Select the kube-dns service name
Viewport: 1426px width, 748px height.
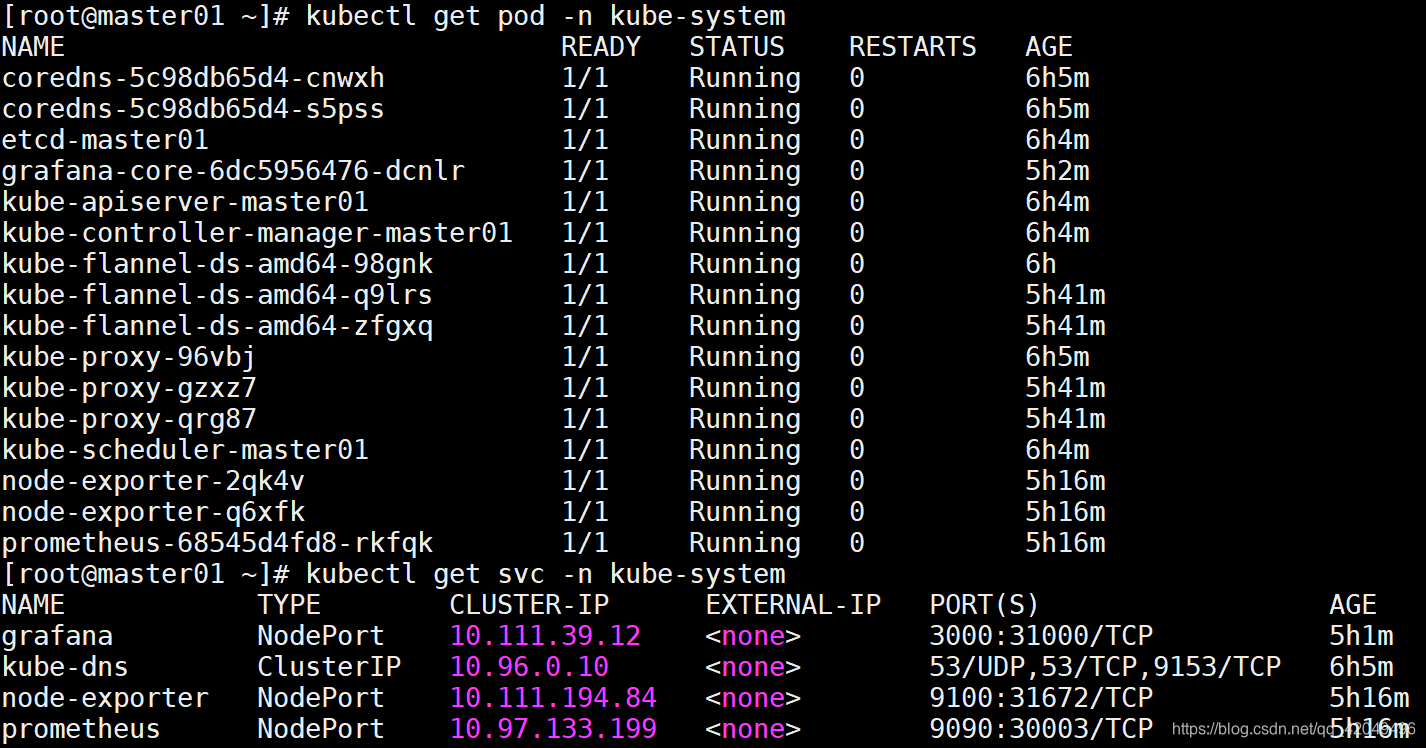65,668
